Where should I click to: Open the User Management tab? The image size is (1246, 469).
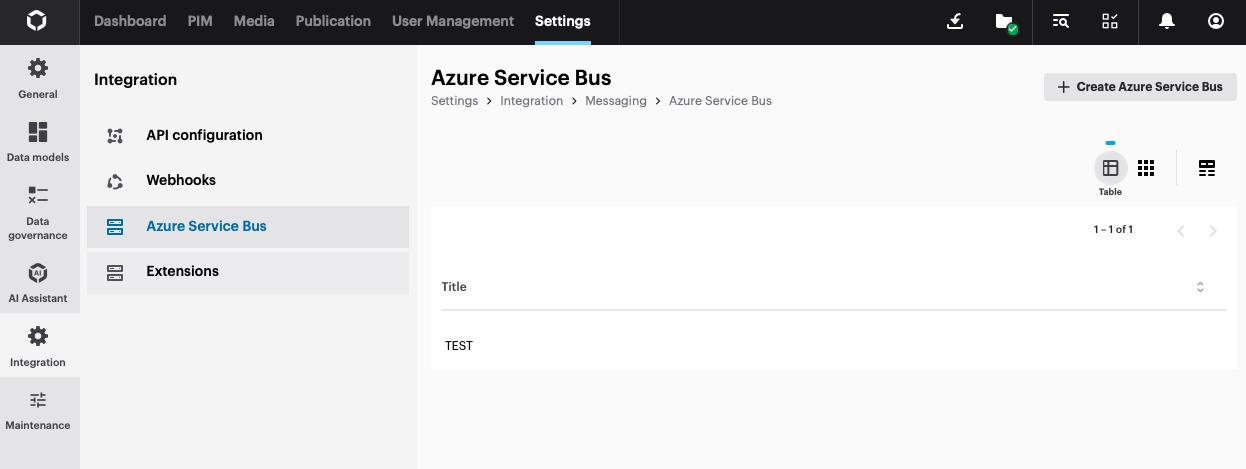click(x=453, y=21)
